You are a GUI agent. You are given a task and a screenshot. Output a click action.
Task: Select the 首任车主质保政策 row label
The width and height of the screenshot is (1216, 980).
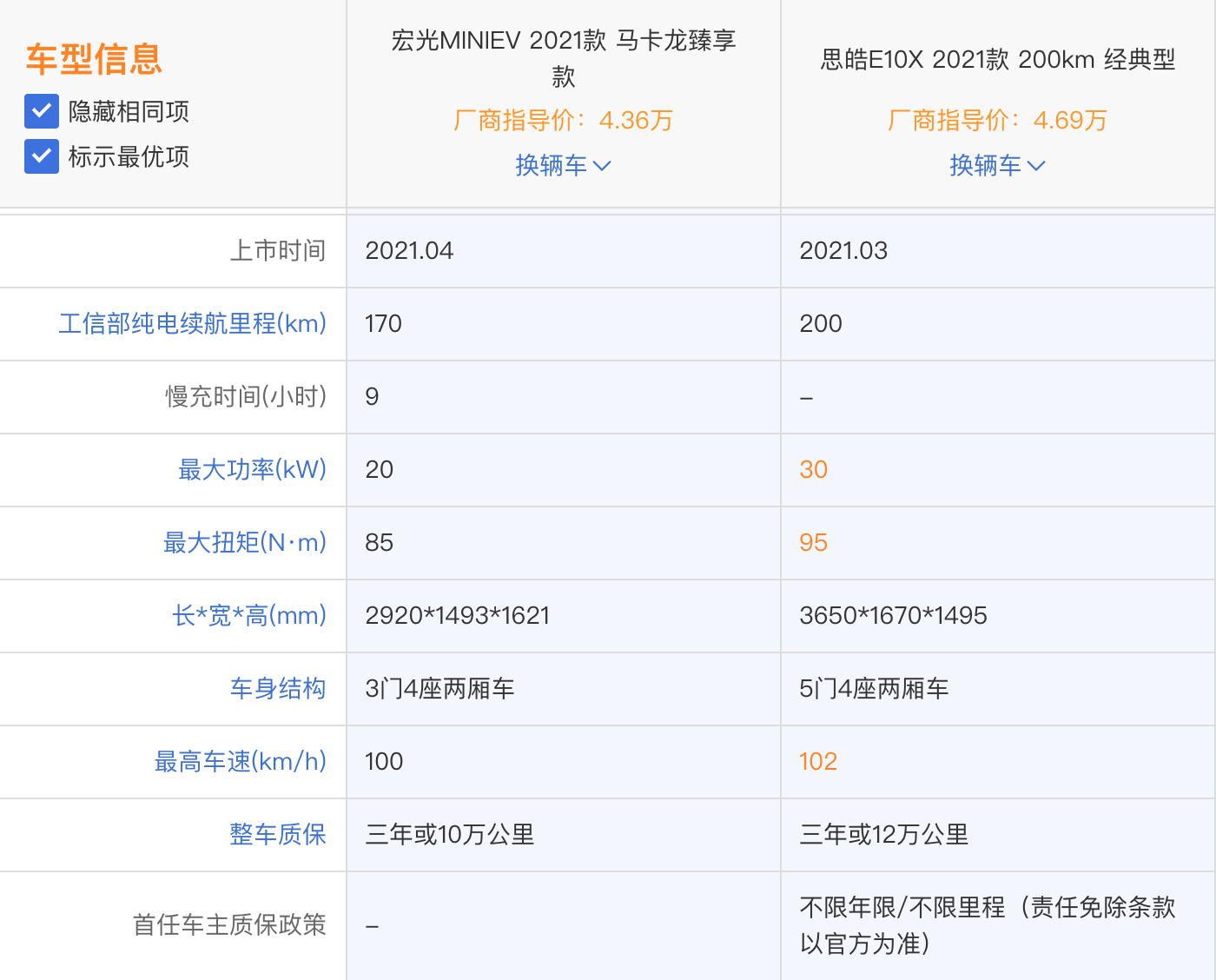tap(229, 924)
